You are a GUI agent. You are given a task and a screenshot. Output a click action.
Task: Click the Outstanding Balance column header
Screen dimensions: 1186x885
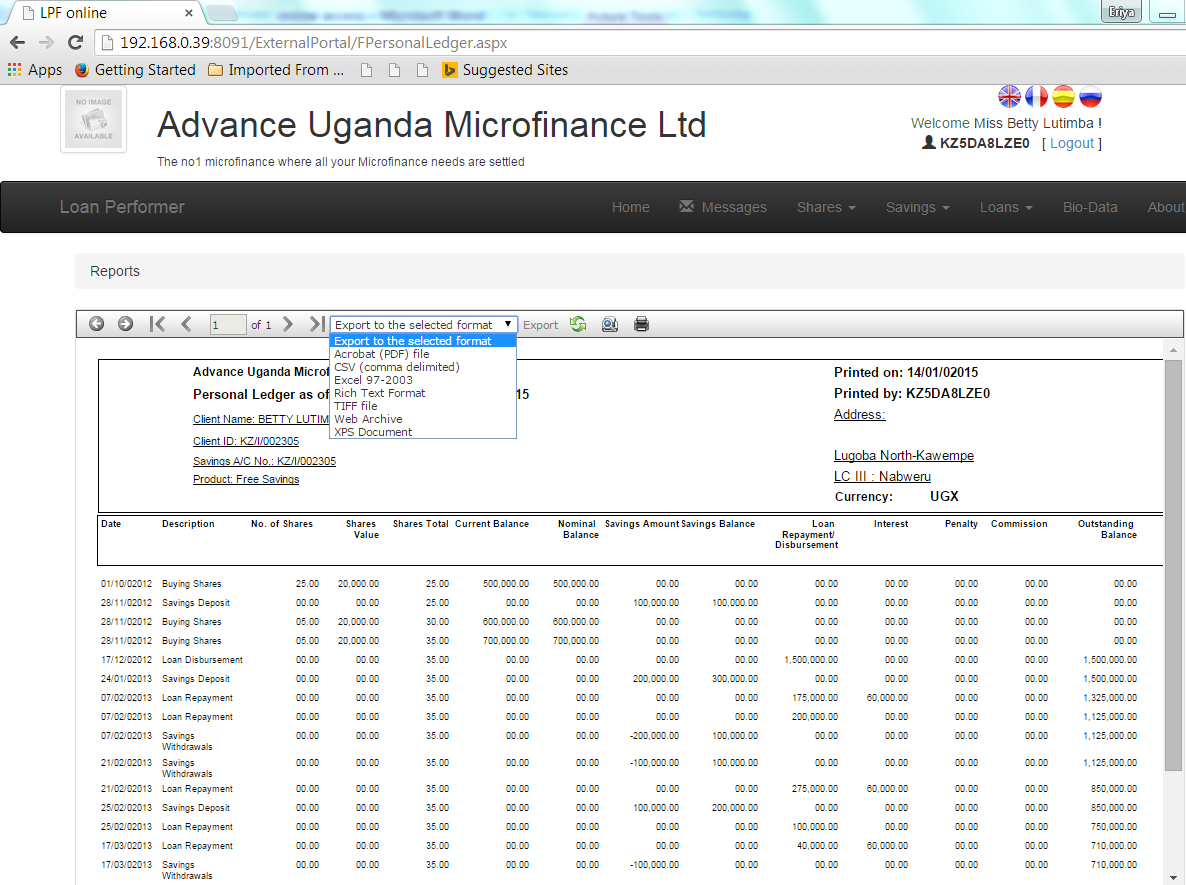coord(1107,529)
